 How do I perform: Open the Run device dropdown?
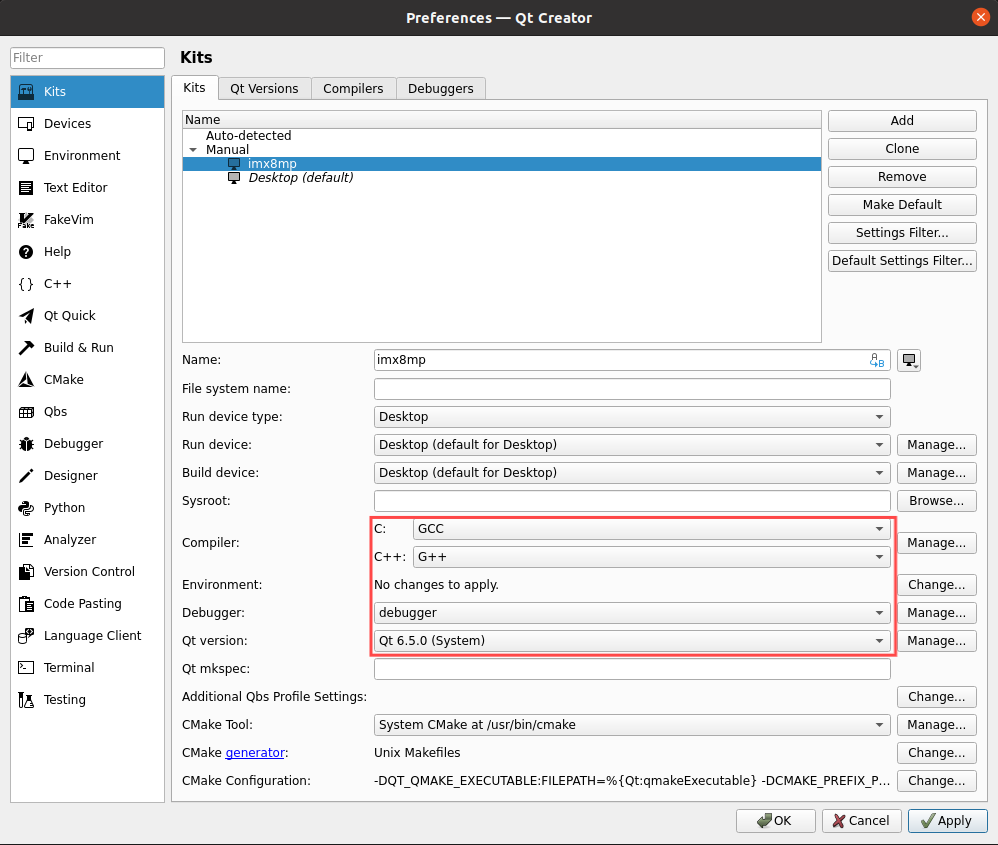pyautogui.click(x=632, y=445)
